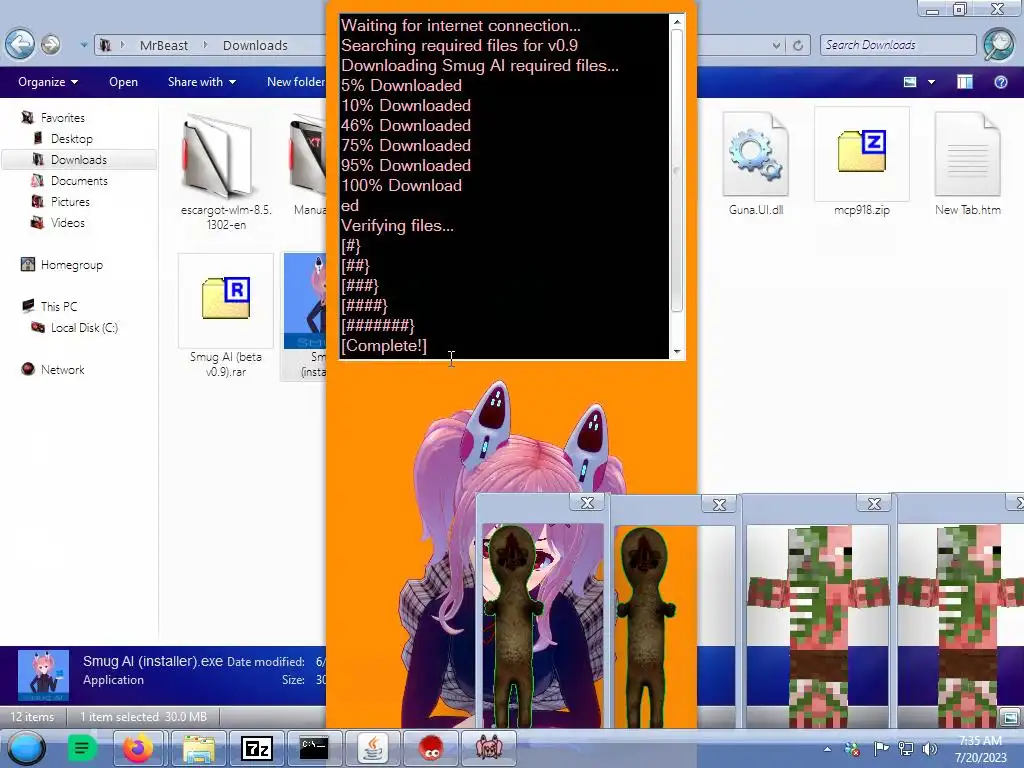This screenshot has height=768, width=1024.
Task: Go back in the Explorer window
Action: coord(20,44)
